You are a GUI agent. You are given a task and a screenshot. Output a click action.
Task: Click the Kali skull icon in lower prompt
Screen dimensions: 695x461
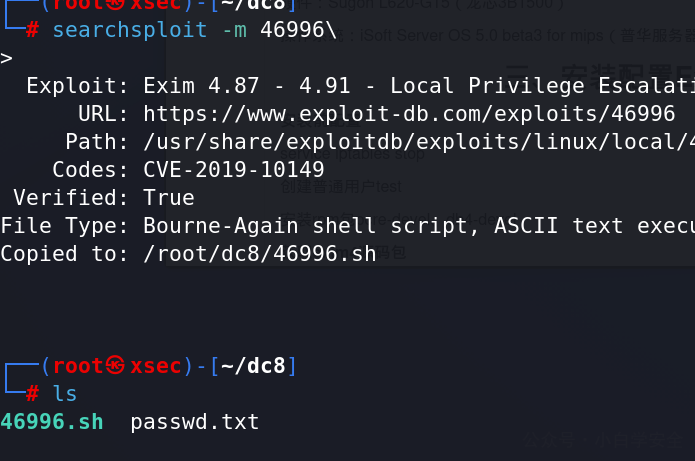(x=115, y=365)
